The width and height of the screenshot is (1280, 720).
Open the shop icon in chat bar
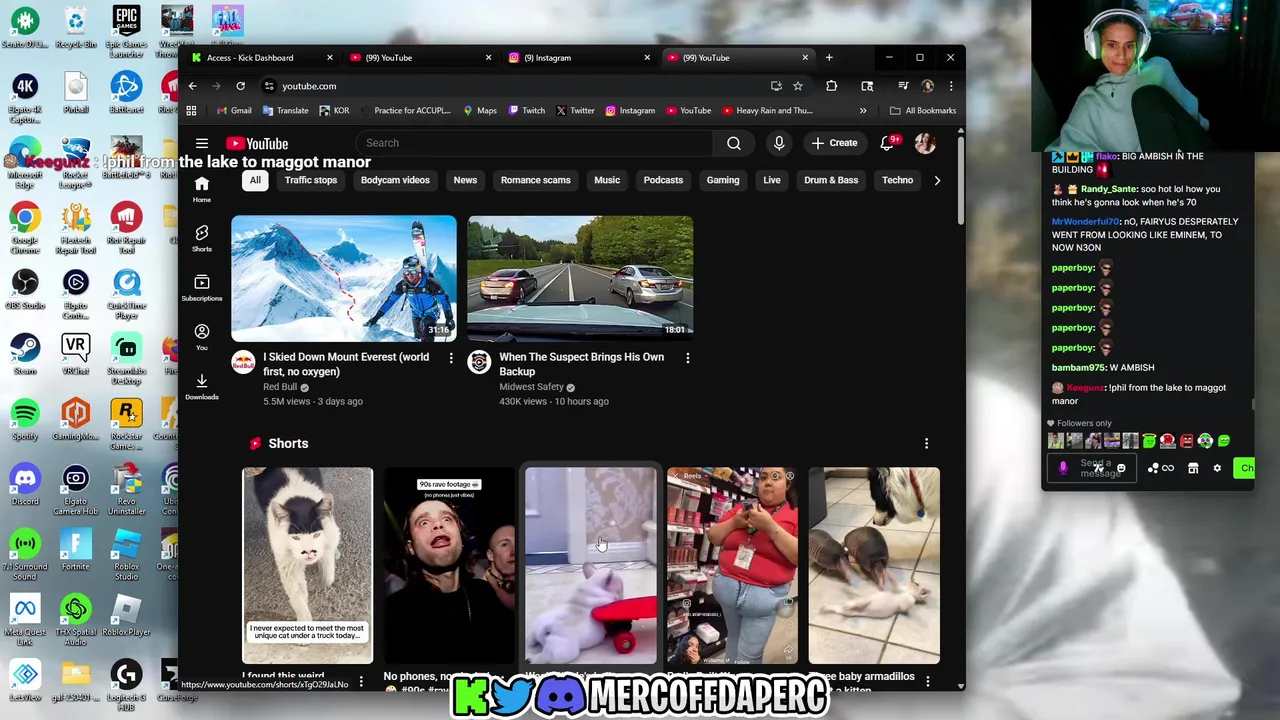pyautogui.click(x=1193, y=468)
